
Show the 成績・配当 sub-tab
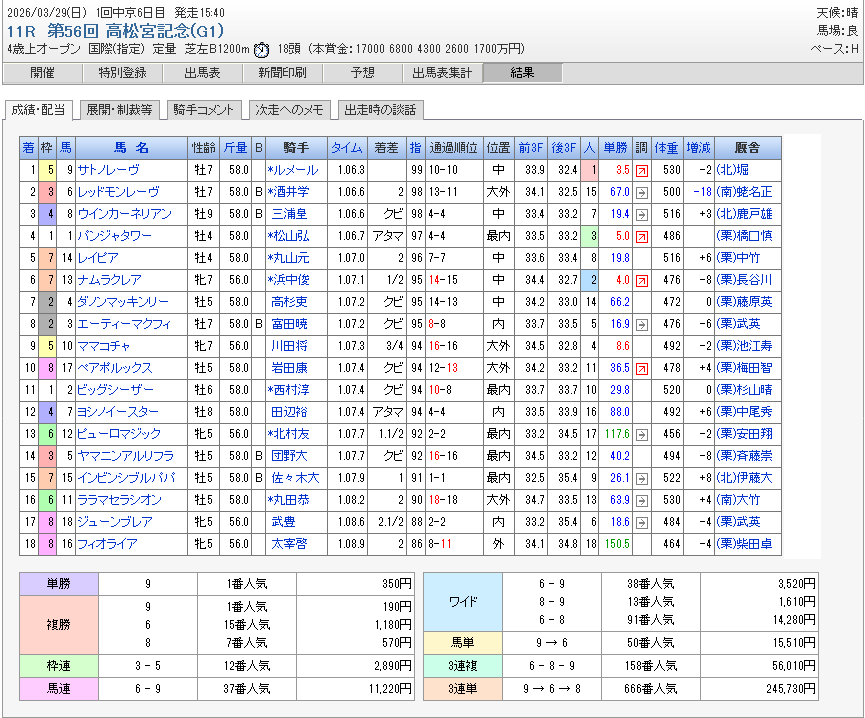tap(39, 110)
